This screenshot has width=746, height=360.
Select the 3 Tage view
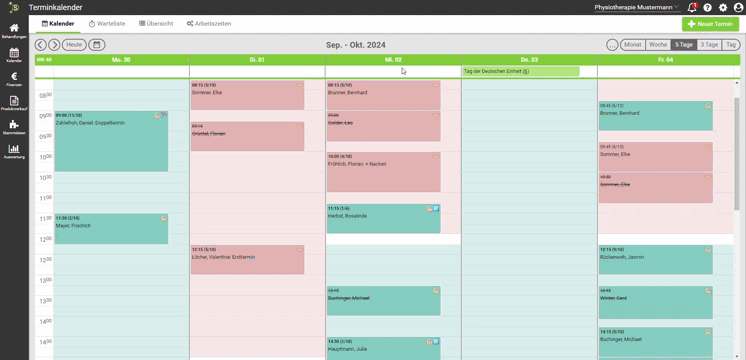click(709, 45)
